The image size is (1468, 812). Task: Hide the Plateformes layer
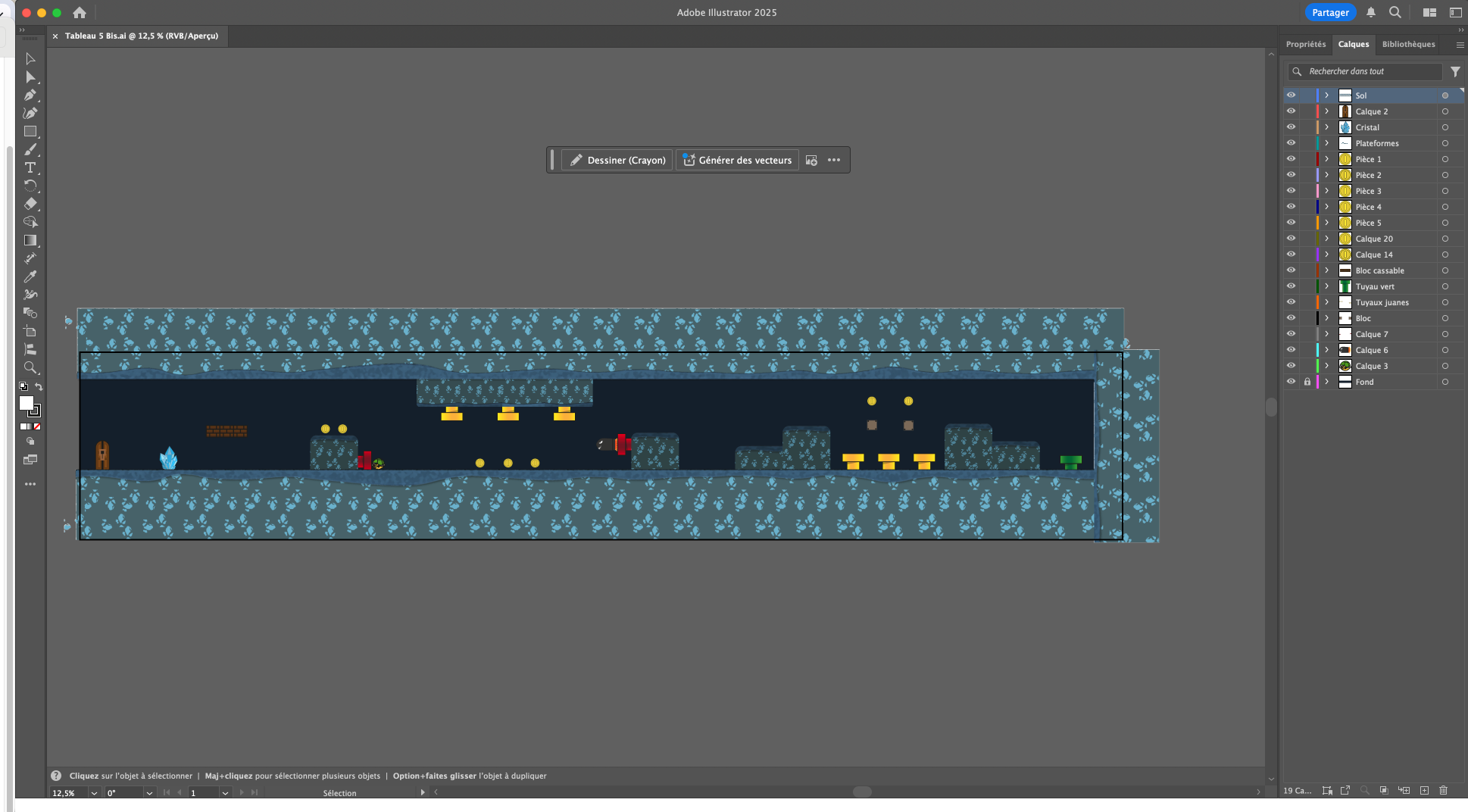pos(1291,143)
